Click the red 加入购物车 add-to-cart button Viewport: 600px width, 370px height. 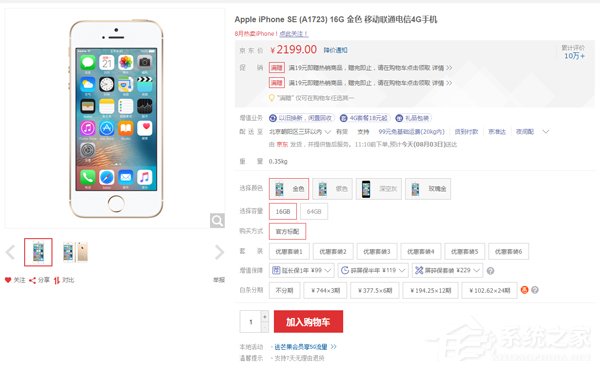click(308, 321)
